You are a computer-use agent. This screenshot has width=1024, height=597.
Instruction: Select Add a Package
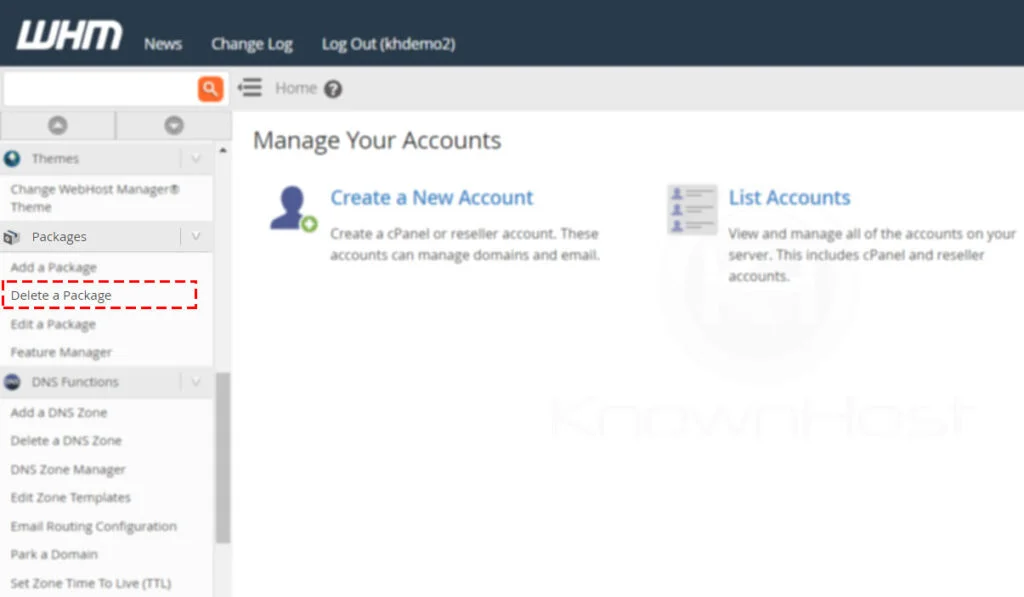point(54,267)
